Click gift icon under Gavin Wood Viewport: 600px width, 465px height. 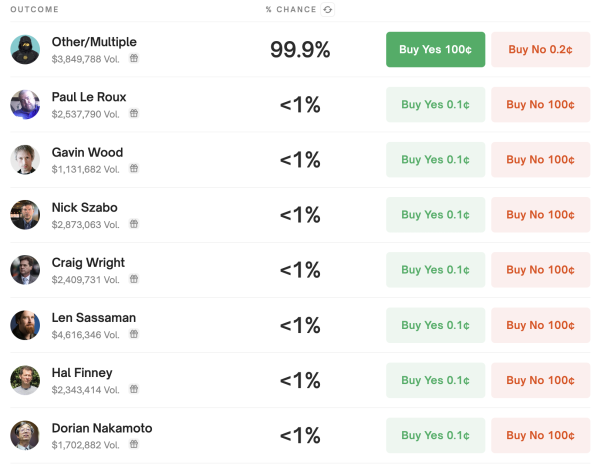134,169
